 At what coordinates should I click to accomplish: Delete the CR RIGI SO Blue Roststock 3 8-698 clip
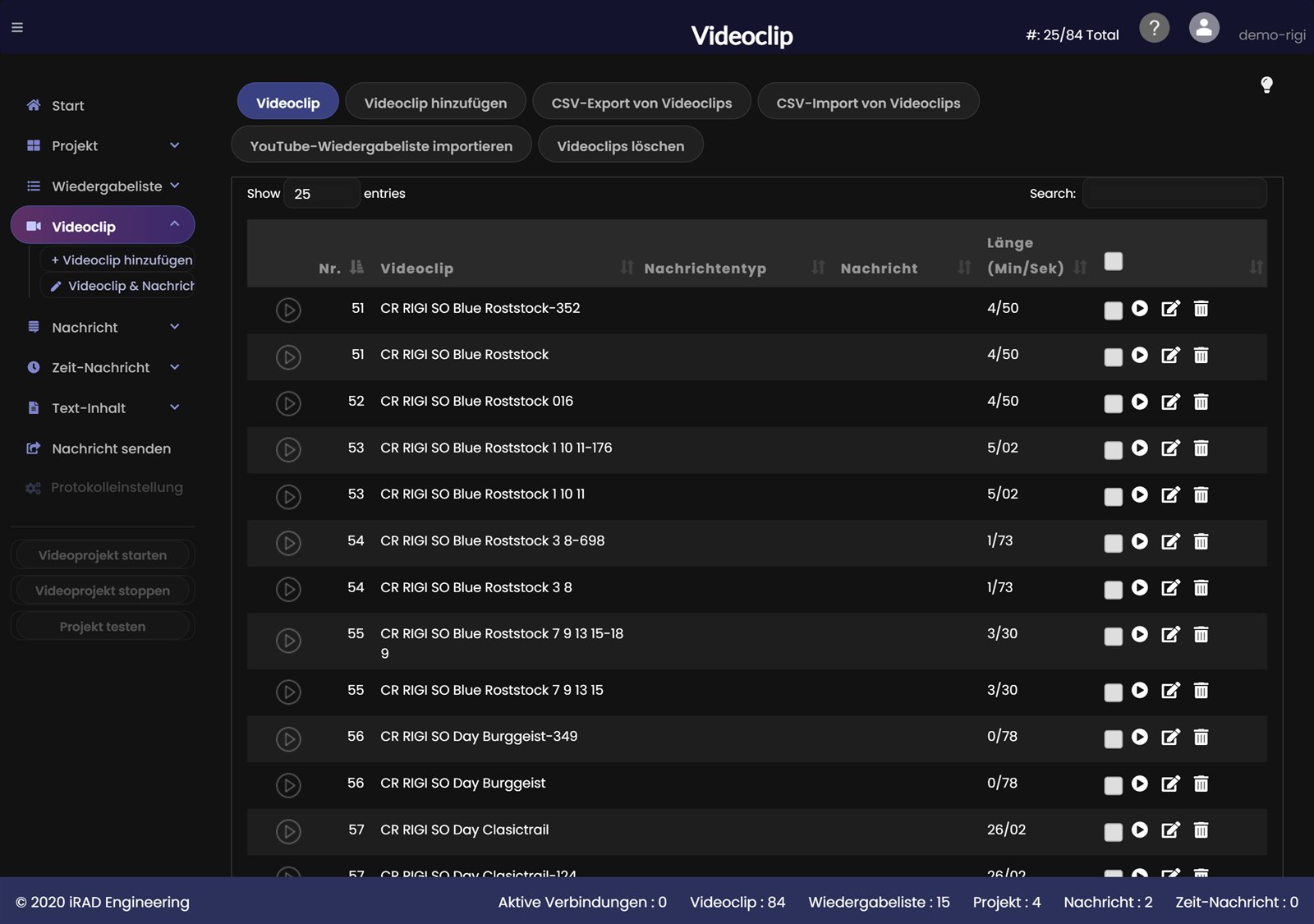[x=1201, y=541]
